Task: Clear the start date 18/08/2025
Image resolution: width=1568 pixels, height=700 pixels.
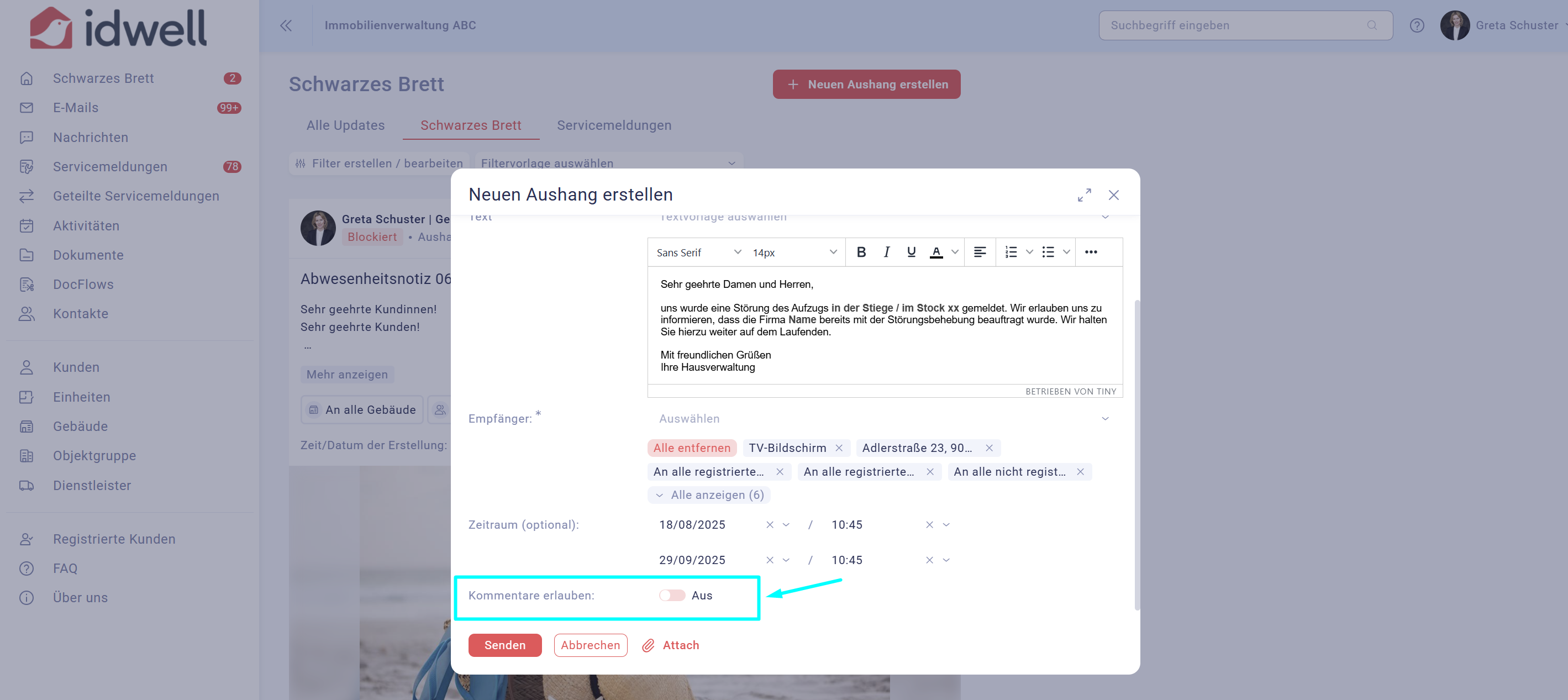Action: (x=770, y=525)
